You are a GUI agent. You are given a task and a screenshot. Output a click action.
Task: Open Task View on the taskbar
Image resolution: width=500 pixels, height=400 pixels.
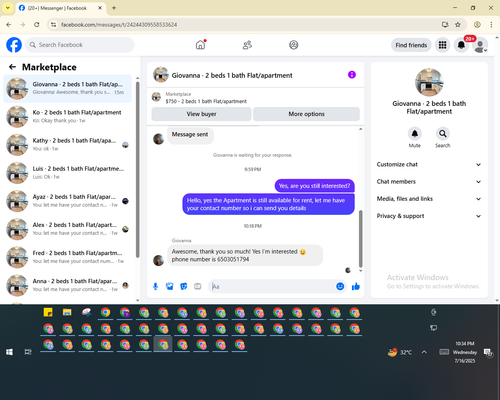(x=28, y=352)
